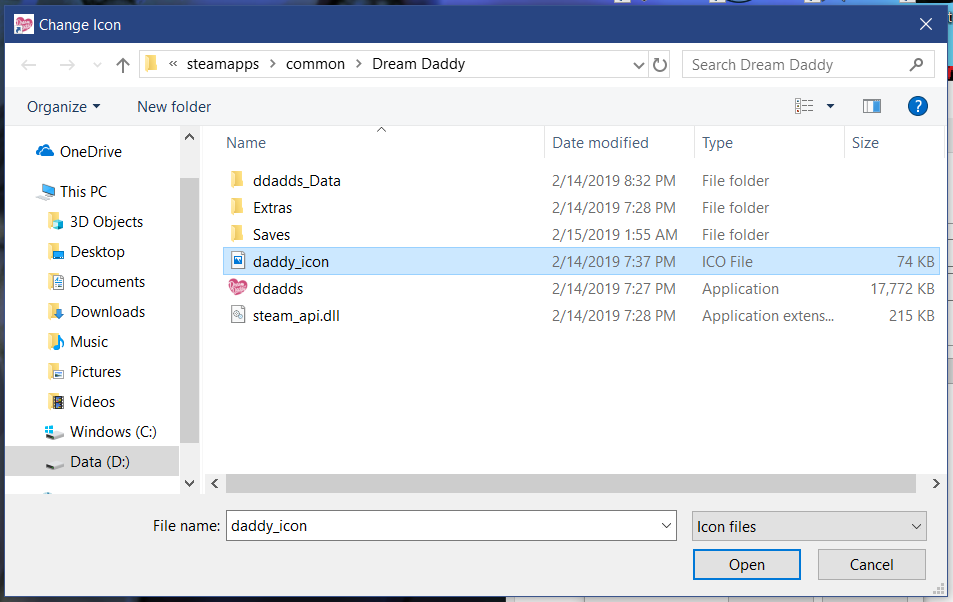Open Downloads in the sidebar
This screenshot has width=953, height=602.
[108, 312]
